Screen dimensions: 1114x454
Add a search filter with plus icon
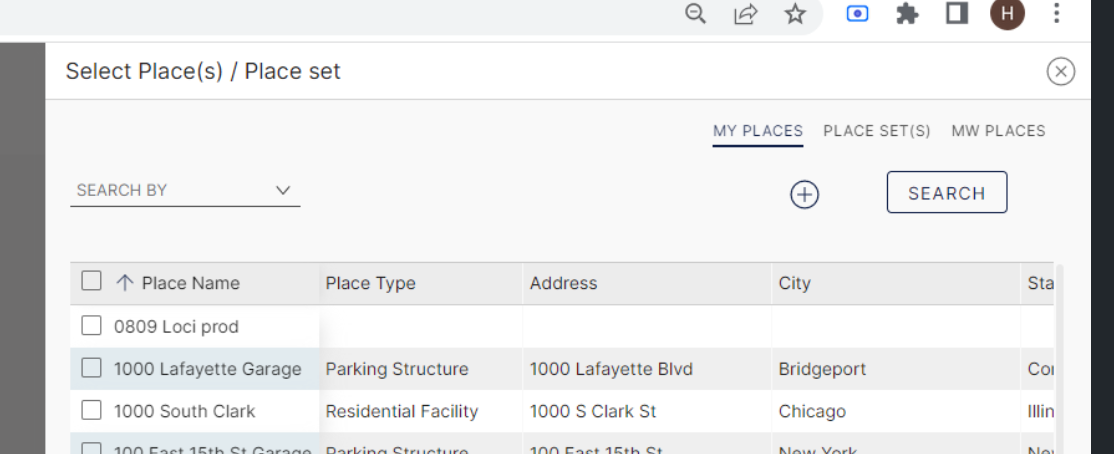(x=804, y=194)
